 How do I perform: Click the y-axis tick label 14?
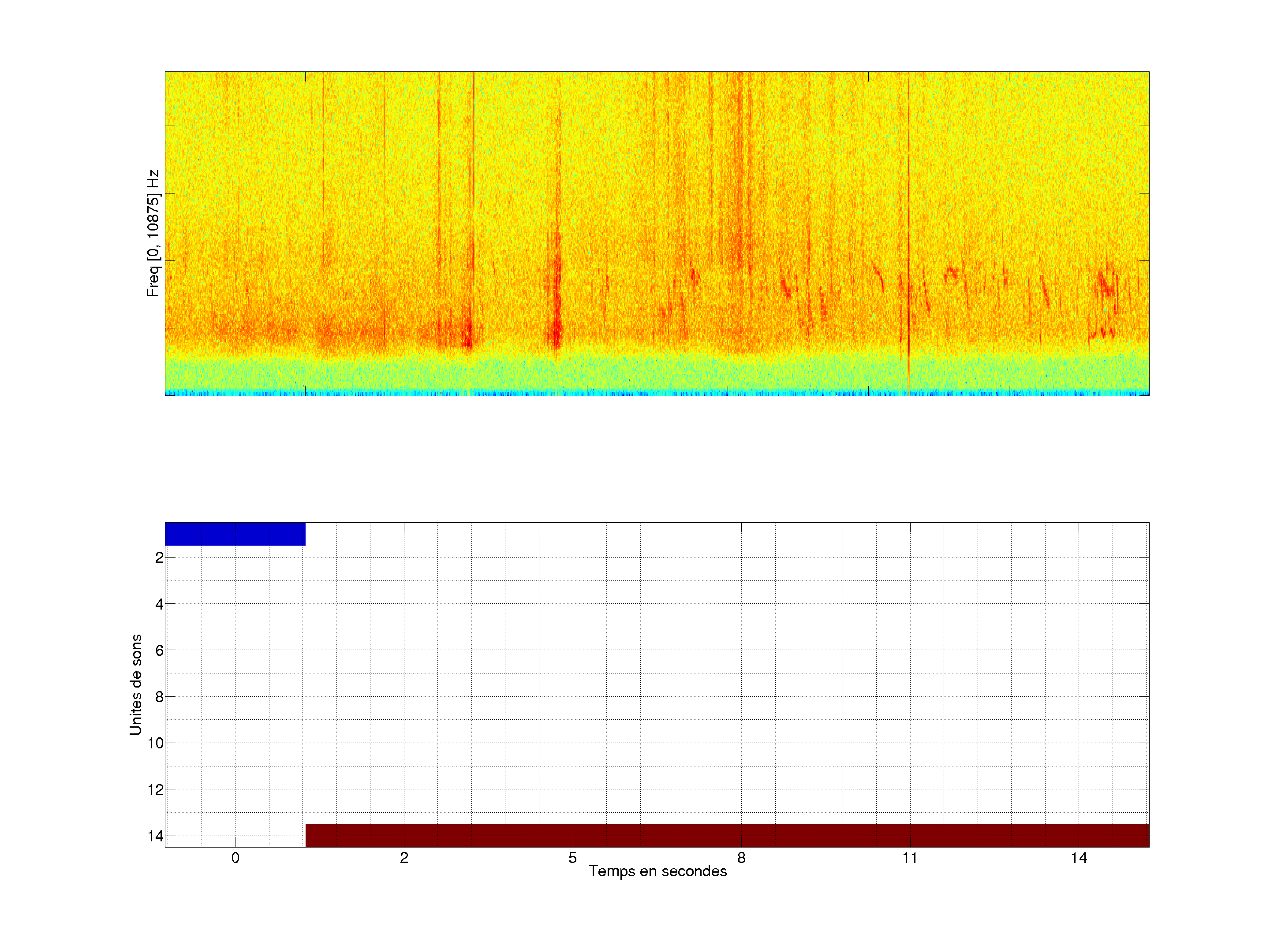tap(156, 836)
